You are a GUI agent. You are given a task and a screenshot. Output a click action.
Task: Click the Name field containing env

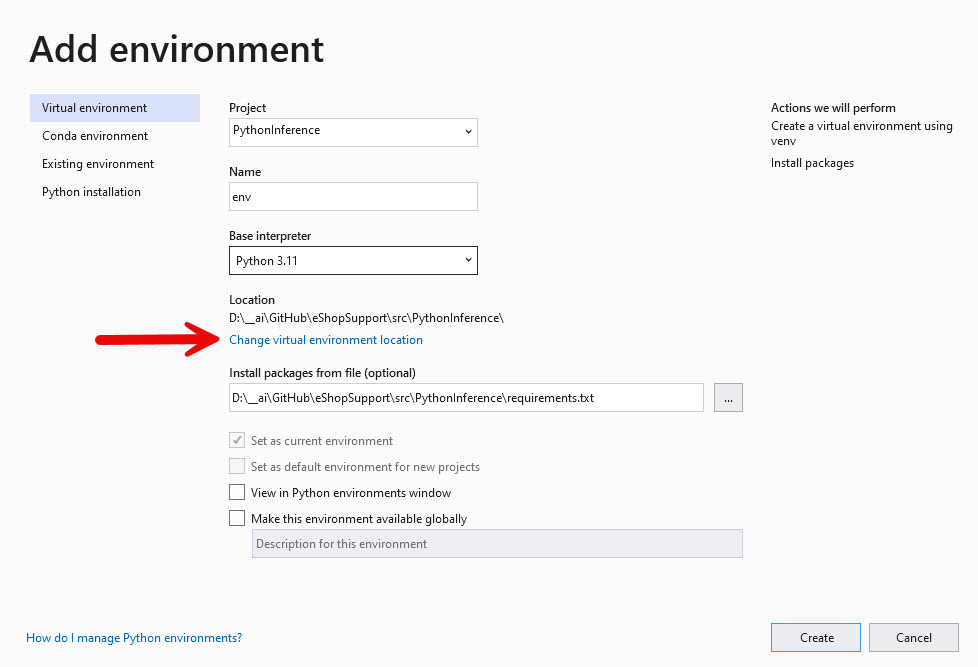click(353, 197)
